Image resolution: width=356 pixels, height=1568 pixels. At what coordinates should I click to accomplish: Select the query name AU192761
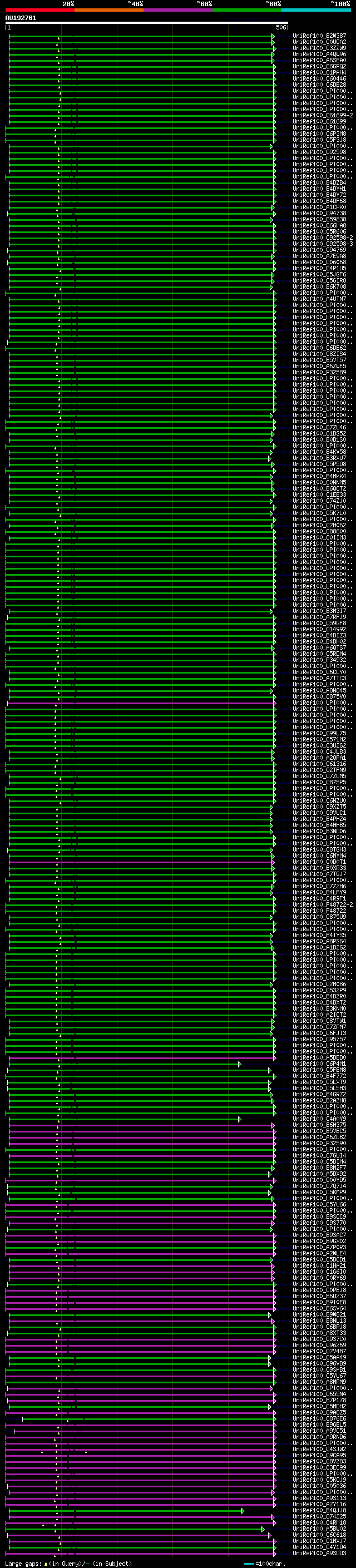point(21,18)
